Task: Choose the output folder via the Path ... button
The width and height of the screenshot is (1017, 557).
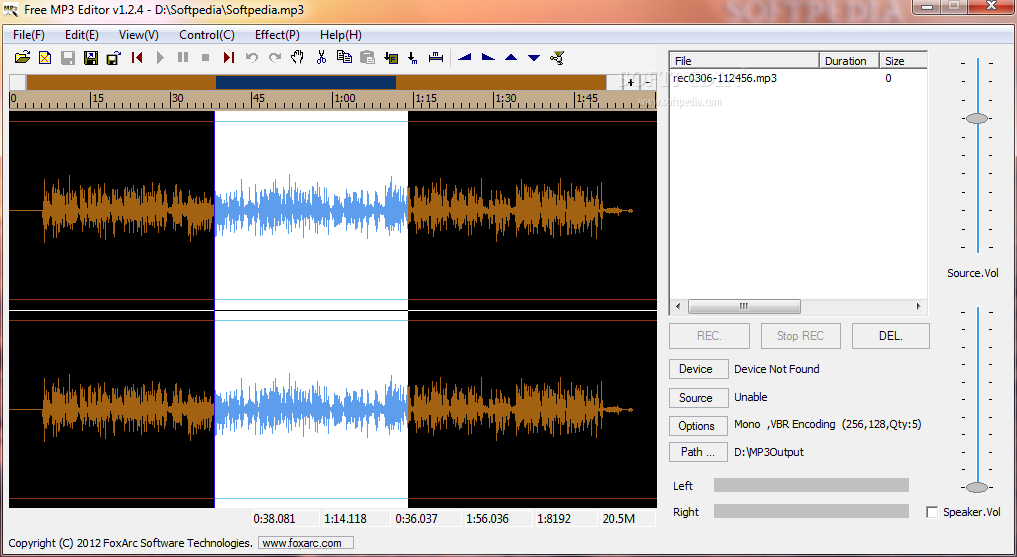Action: tap(698, 452)
